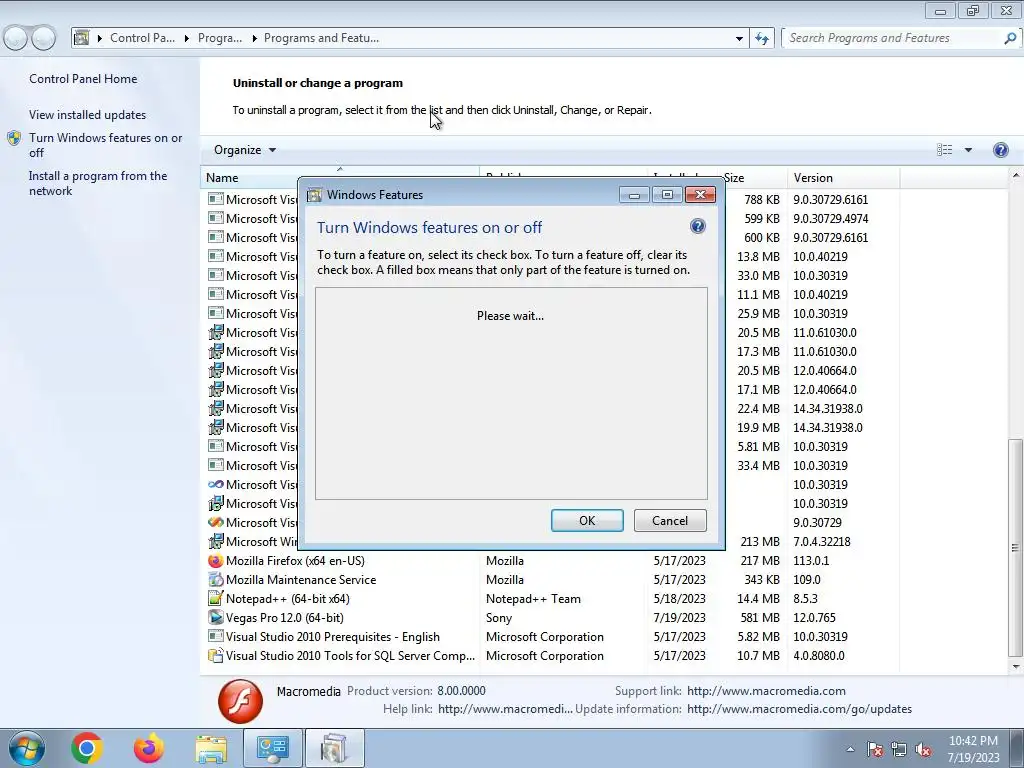This screenshot has width=1024, height=768.
Task: Click OK in the Windows Features dialog
Action: [587, 520]
